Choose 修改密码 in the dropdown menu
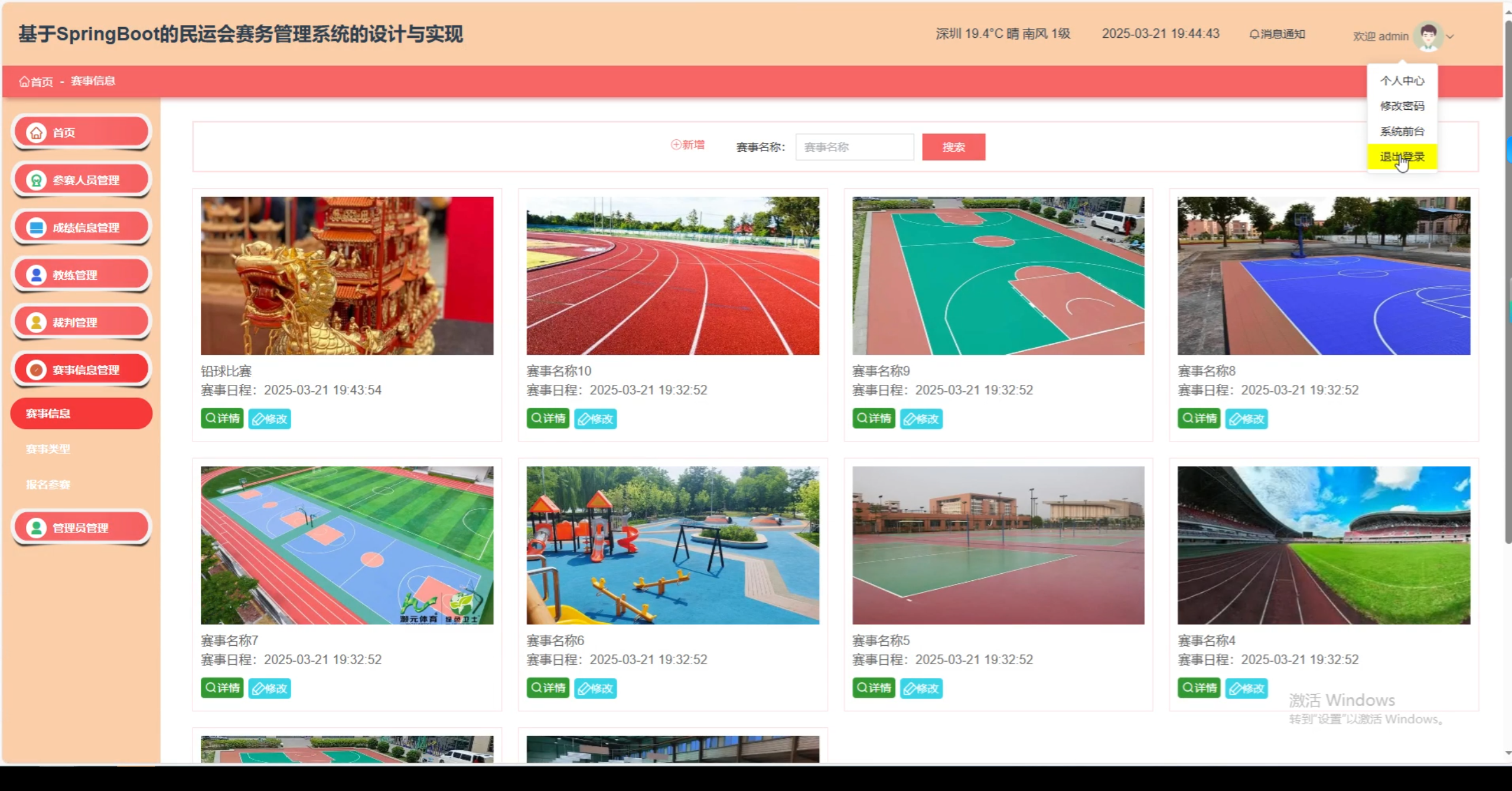 pos(1402,106)
